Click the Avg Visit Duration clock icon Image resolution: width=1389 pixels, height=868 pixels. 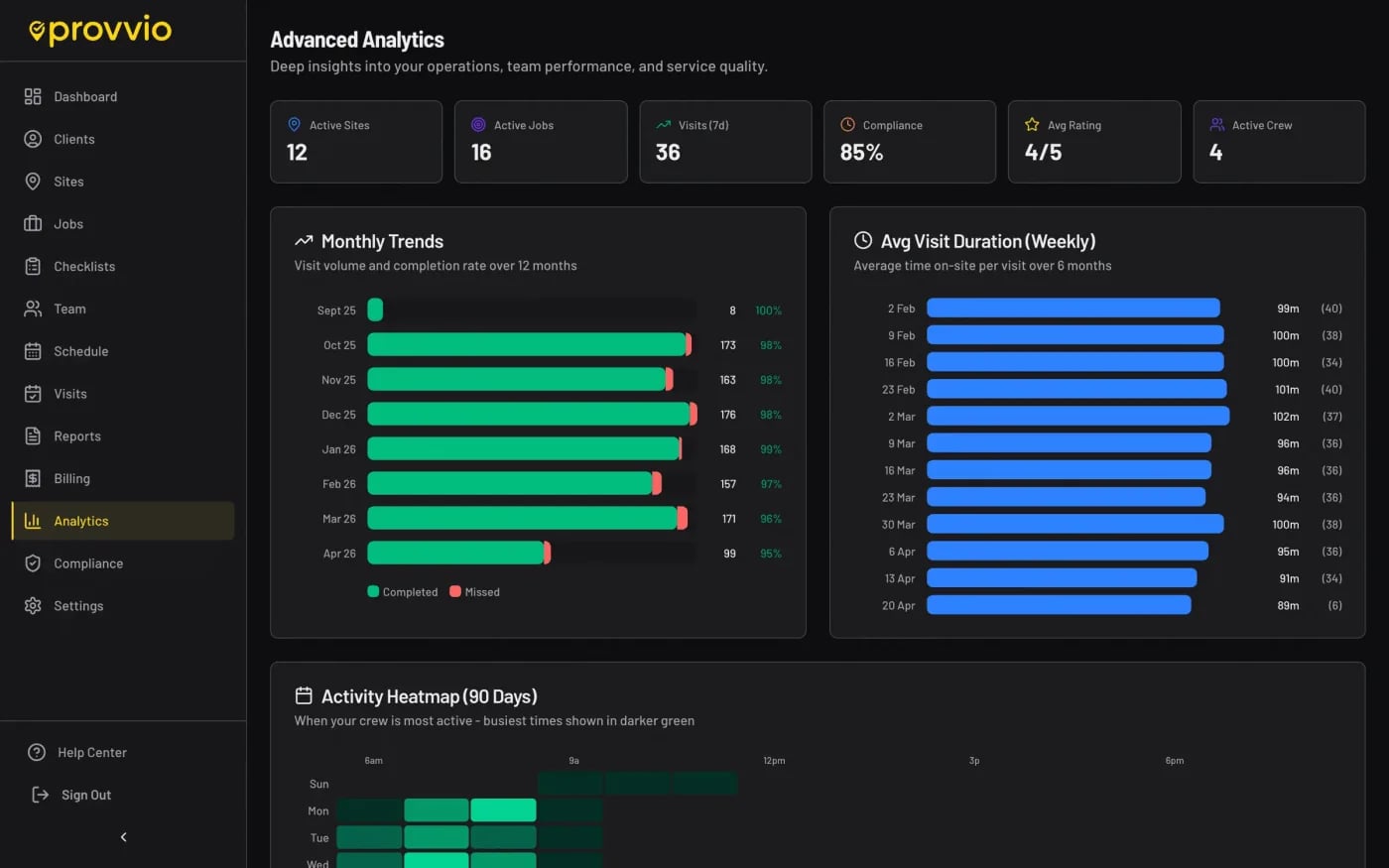coord(863,240)
